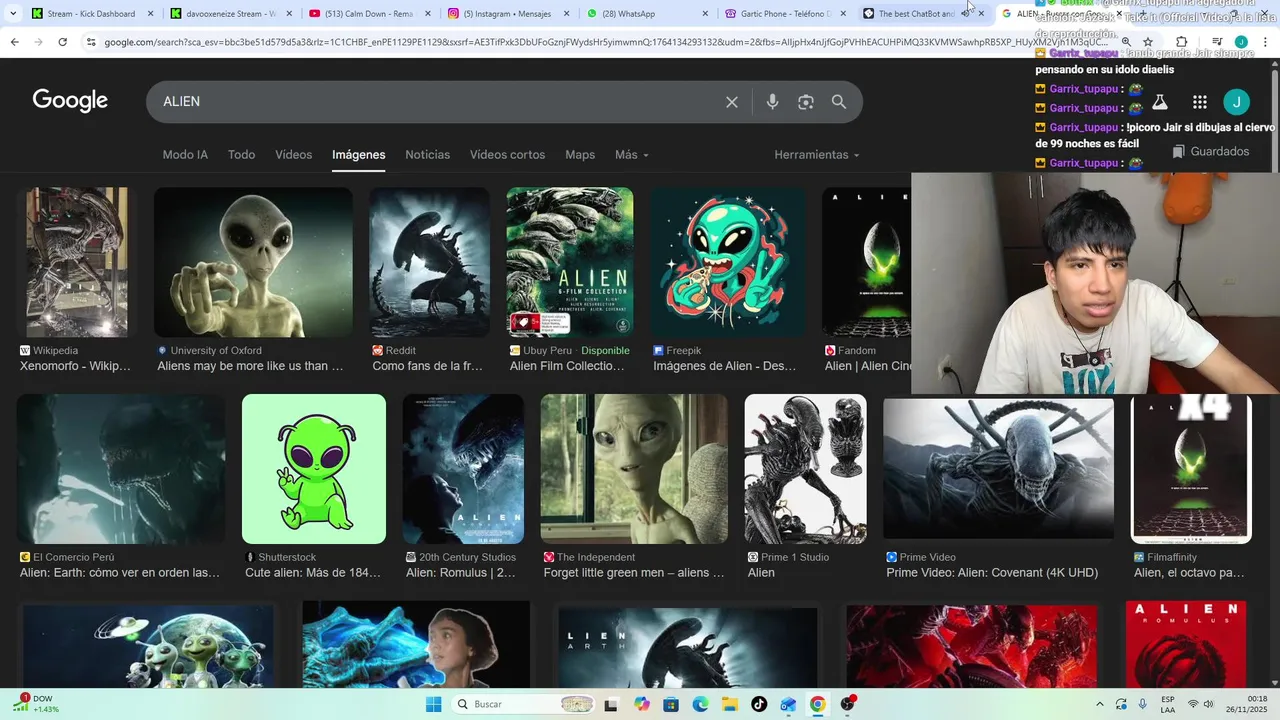Switch to Chrome taskbar icon
The image size is (1280, 720).
pyautogui.click(x=818, y=704)
